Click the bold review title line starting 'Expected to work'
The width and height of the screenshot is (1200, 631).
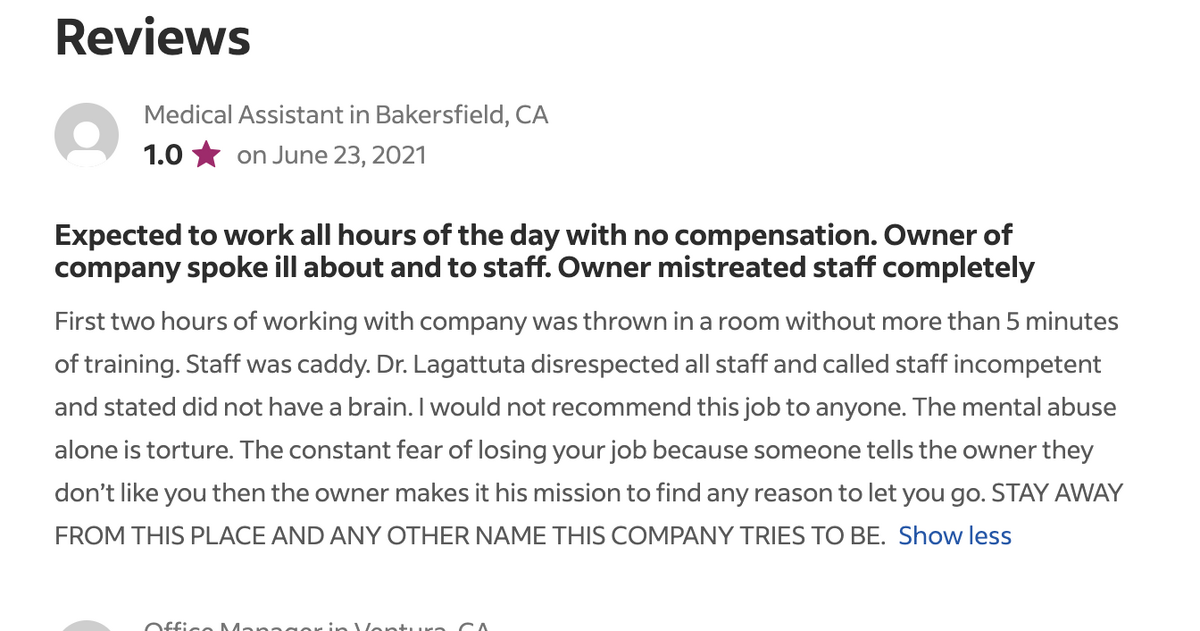coord(533,236)
